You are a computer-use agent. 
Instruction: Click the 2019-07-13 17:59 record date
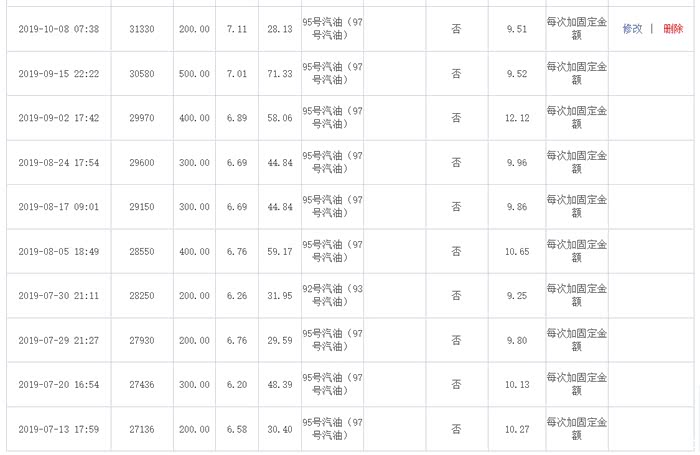pyautogui.click(x=58, y=430)
